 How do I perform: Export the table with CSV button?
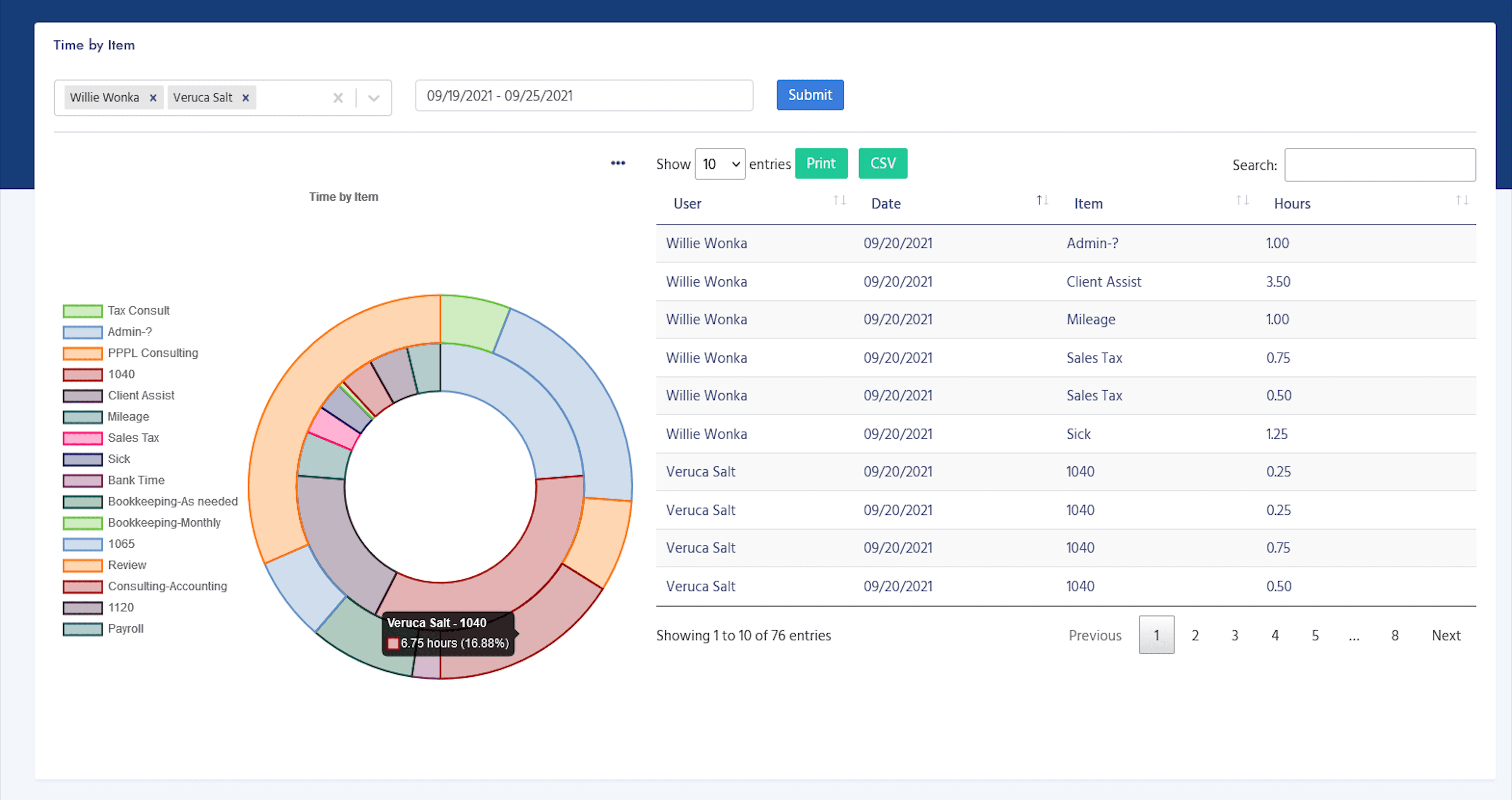point(882,163)
